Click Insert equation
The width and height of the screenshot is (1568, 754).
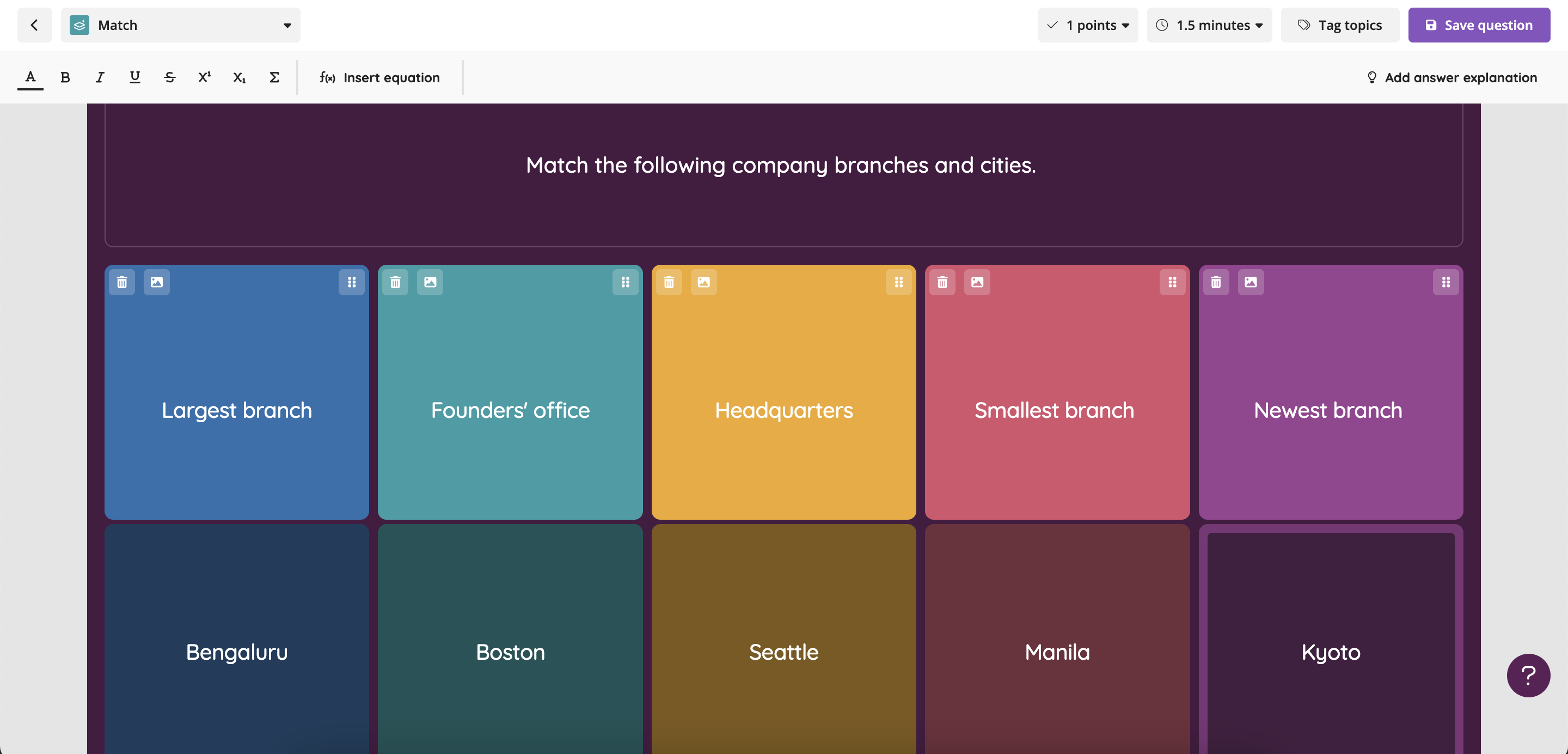pos(380,77)
